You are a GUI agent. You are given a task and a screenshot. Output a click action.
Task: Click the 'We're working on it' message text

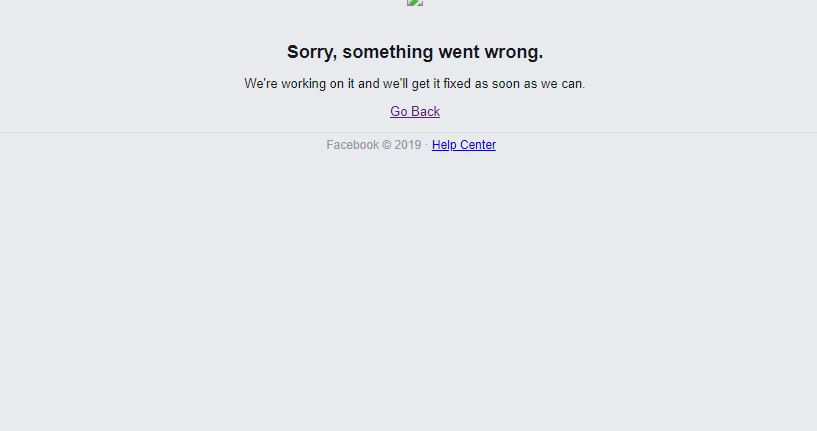[x=415, y=84]
